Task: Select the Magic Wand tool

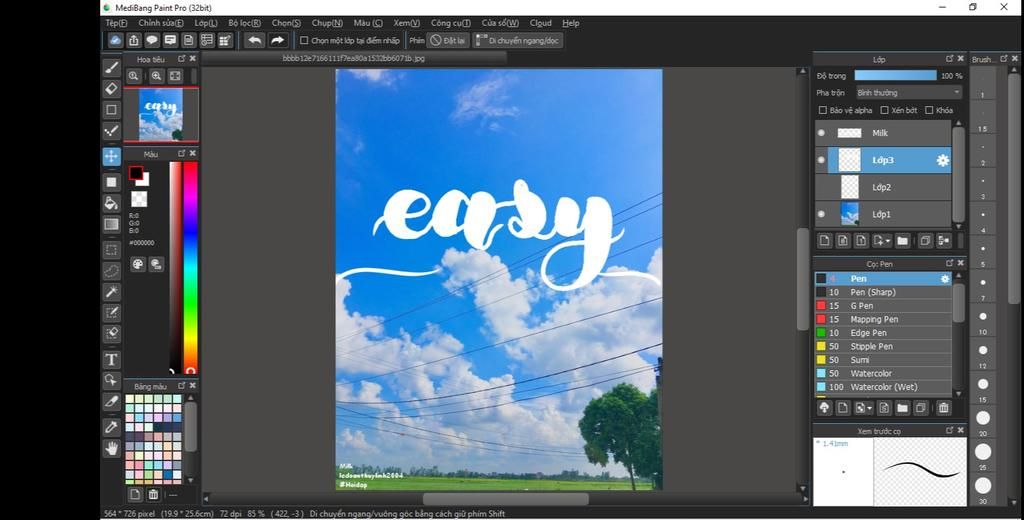Action: pos(112,291)
